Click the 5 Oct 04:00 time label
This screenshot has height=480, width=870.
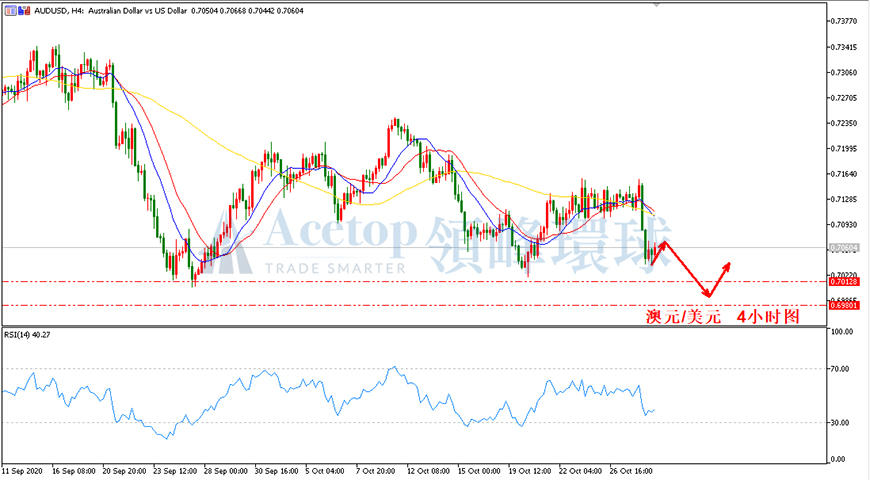(325, 471)
